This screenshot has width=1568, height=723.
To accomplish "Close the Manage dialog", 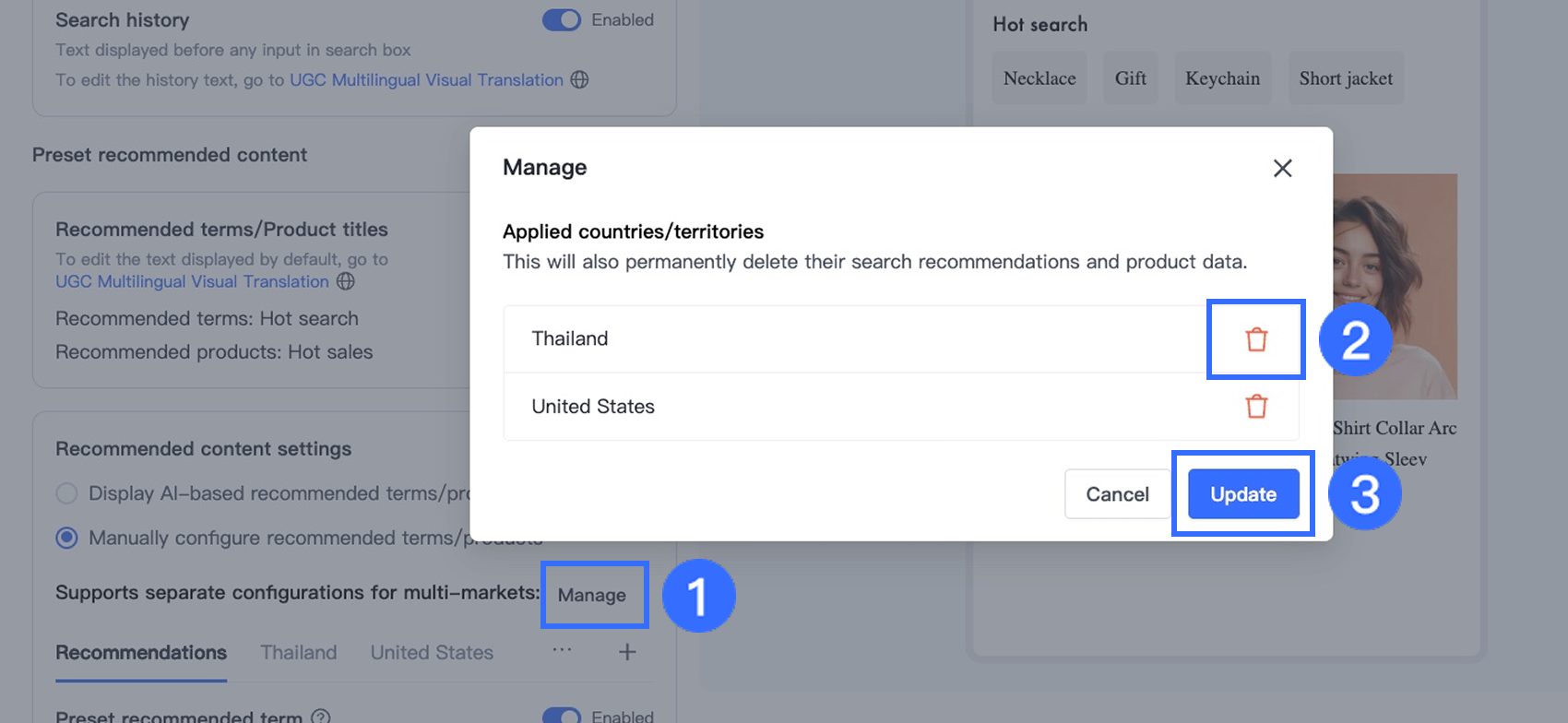I will [x=1282, y=168].
